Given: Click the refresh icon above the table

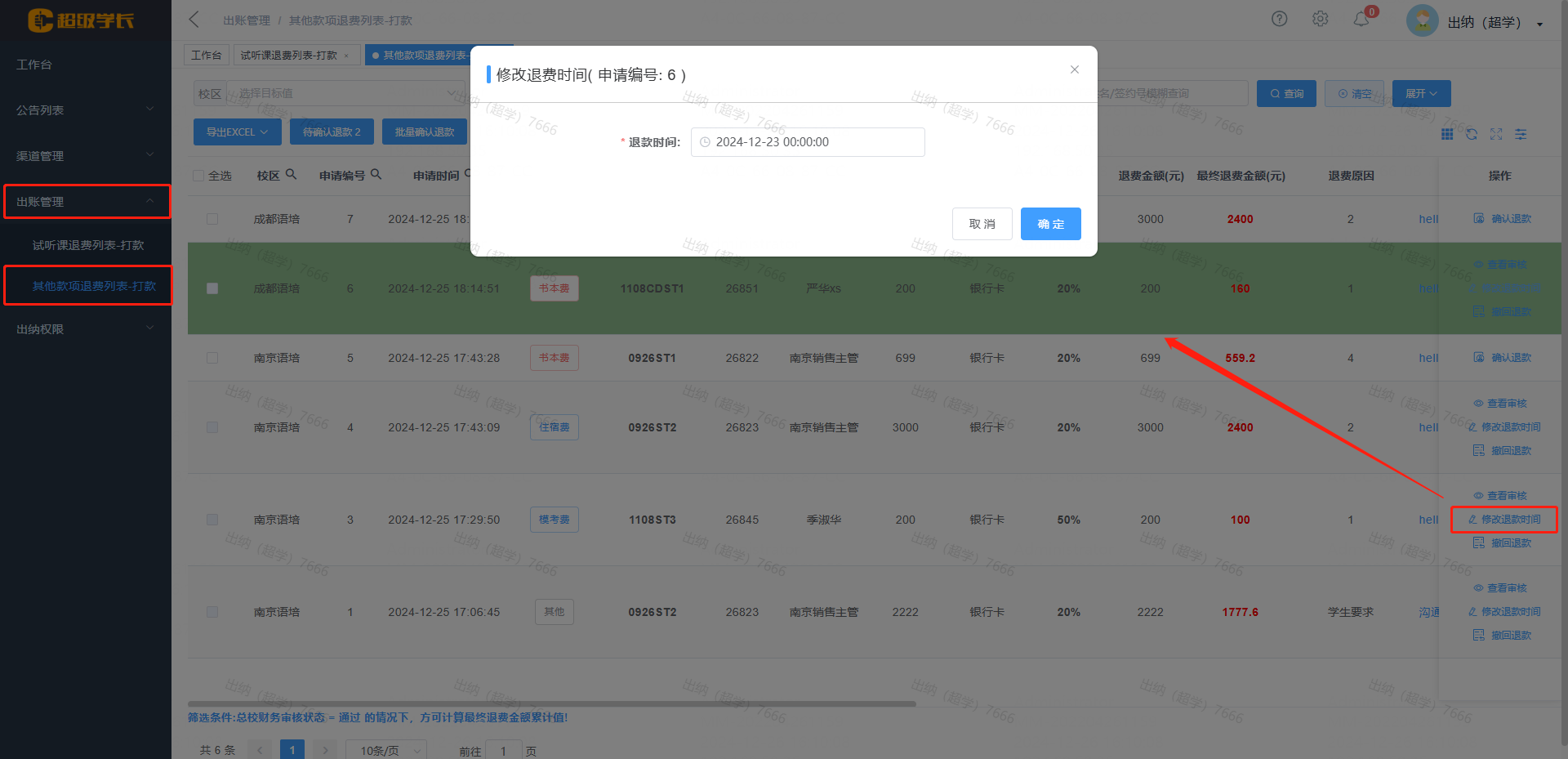Looking at the screenshot, I should pos(1471,134).
